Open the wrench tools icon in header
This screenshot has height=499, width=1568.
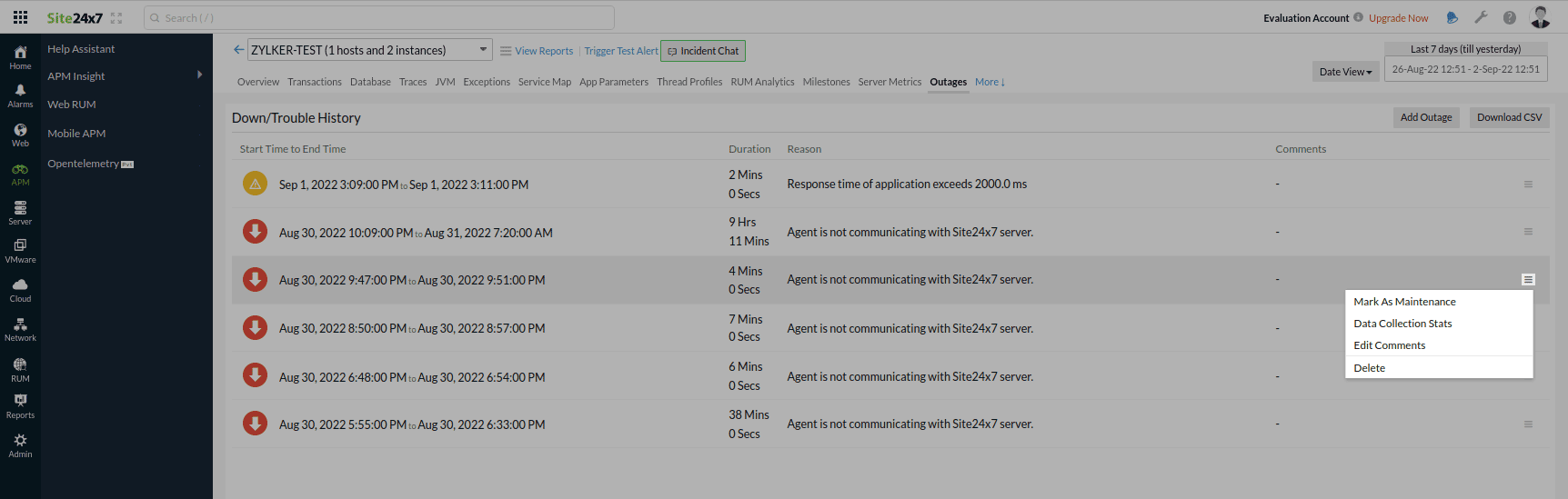pyautogui.click(x=1481, y=17)
